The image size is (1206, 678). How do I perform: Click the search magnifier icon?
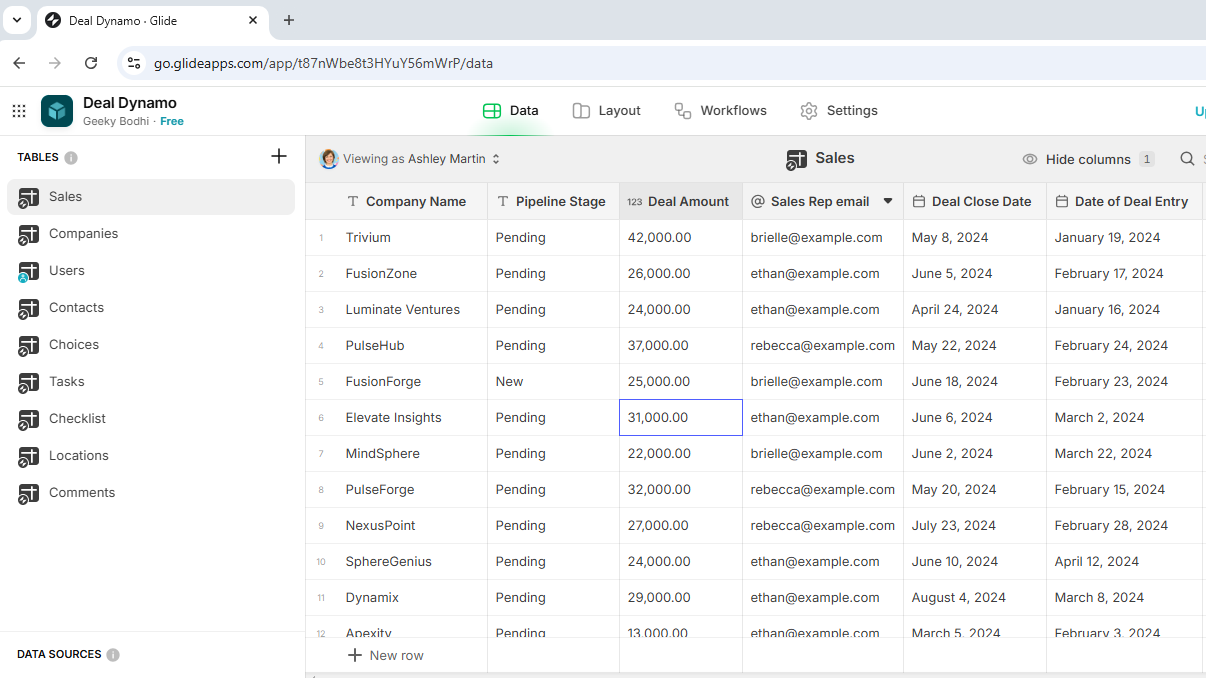(1187, 159)
